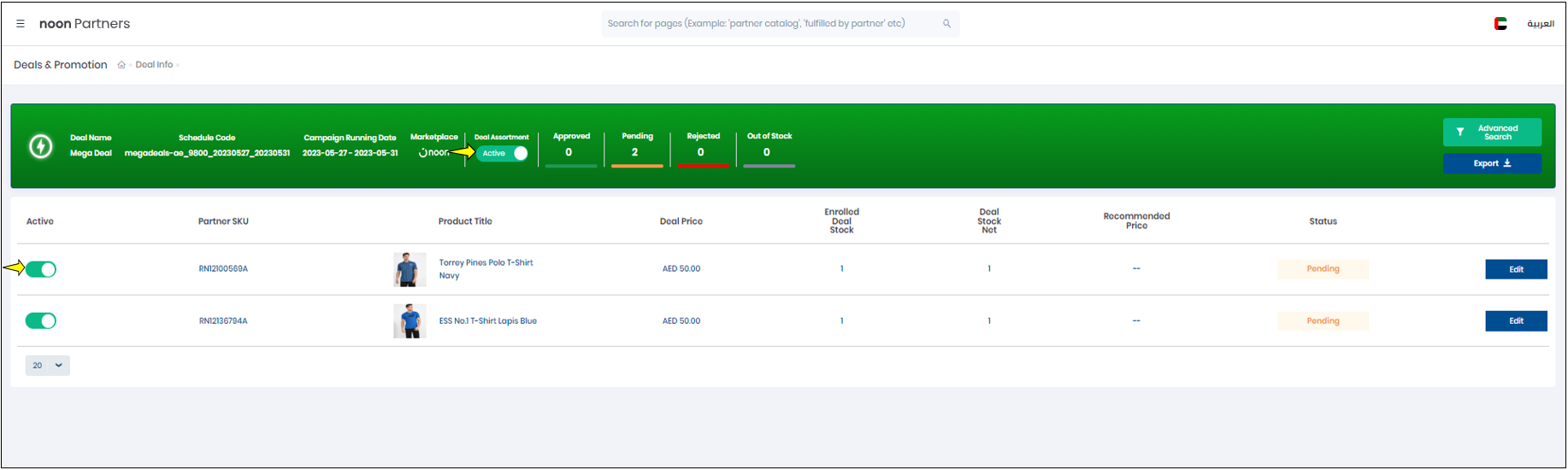
Task: Click the Deal Info breadcrumb
Action: pos(154,65)
